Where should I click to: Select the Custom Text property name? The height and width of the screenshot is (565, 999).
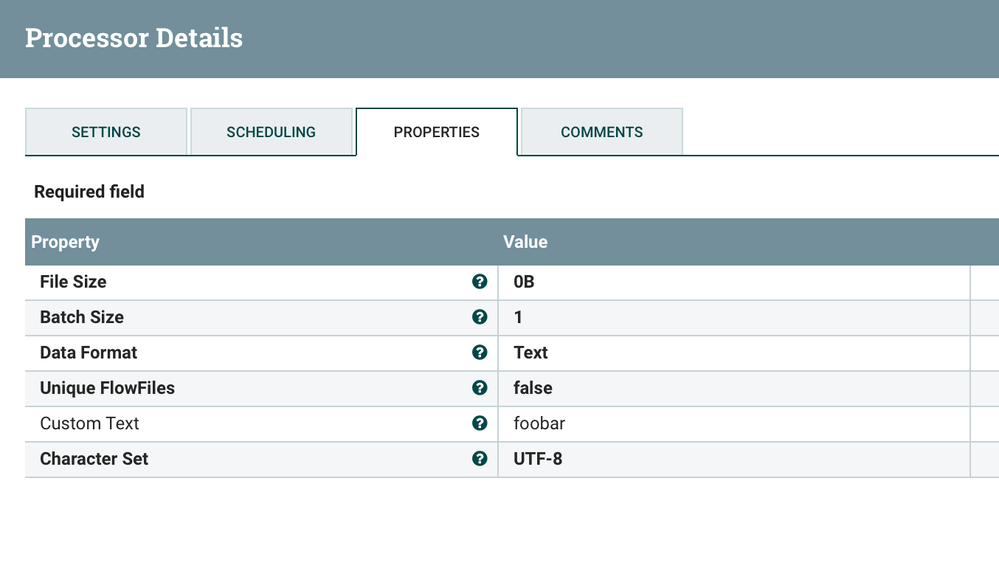click(x=90, y=423)
